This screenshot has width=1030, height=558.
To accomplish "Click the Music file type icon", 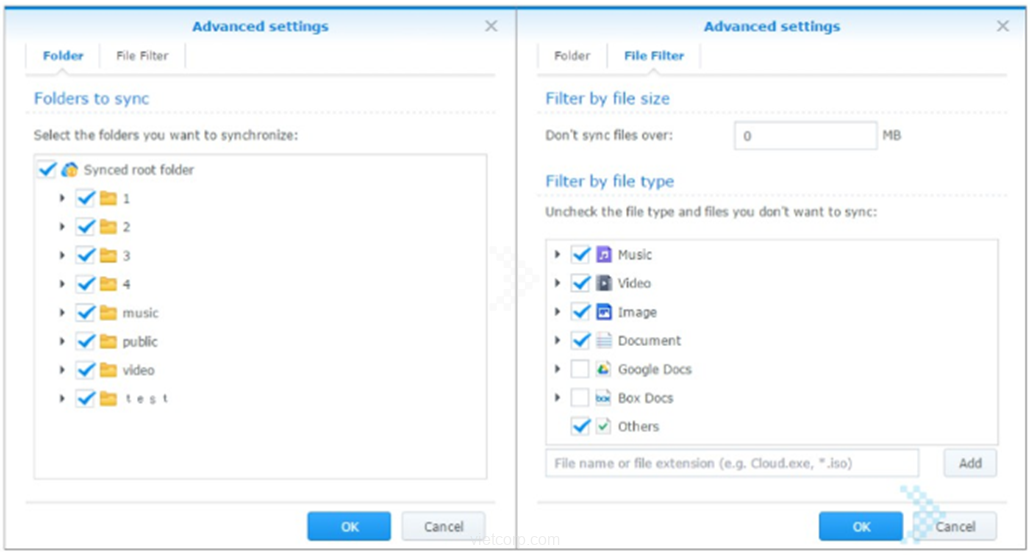I will coord(603,255).
